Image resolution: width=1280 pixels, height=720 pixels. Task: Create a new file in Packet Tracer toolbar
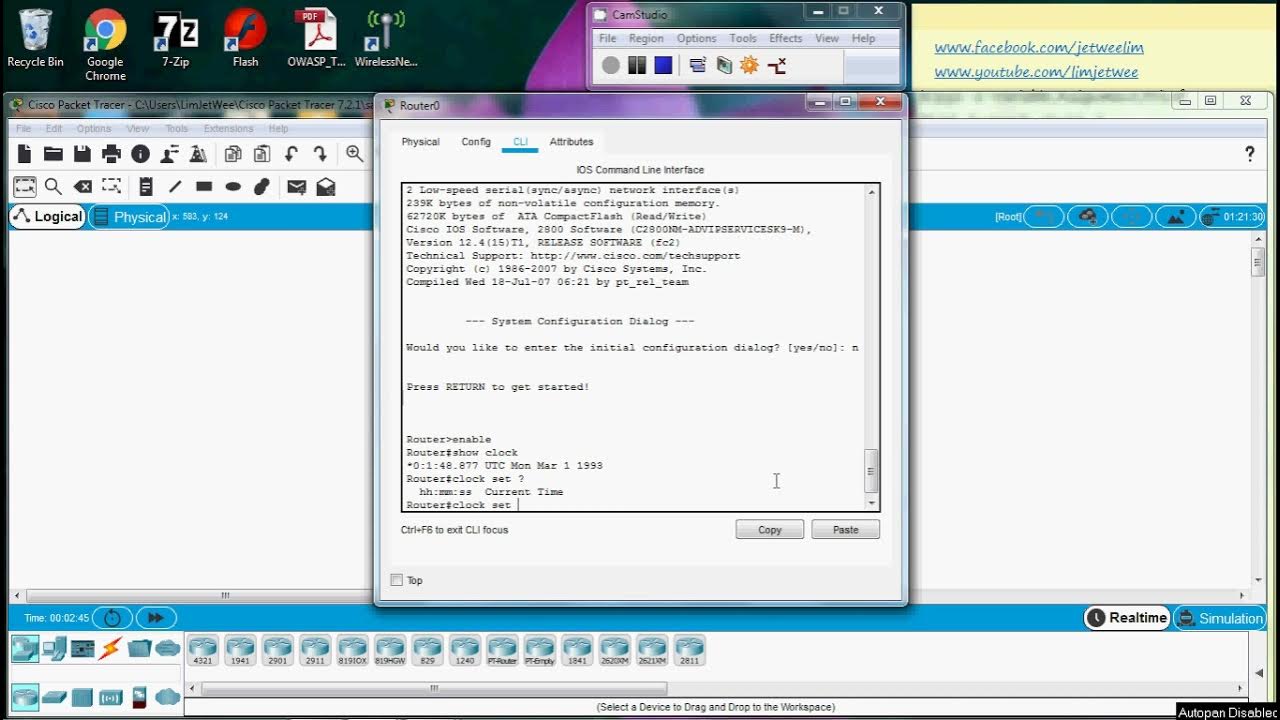[24, 154]
